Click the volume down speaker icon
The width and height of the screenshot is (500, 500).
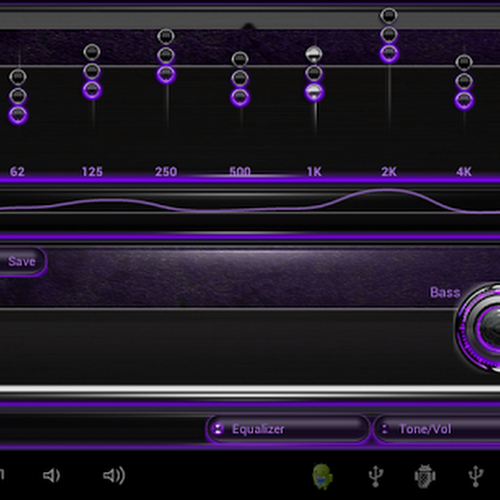(52, 476)
